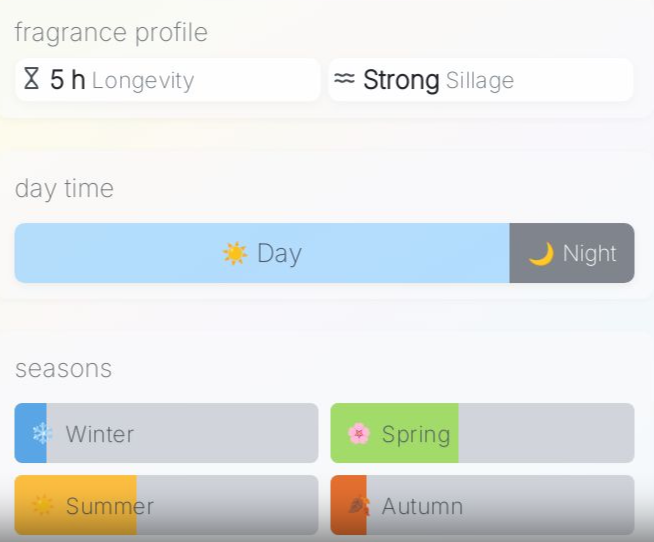Click the hourglass longevity icon
The image size is (654, 542).
pos(32,80)
